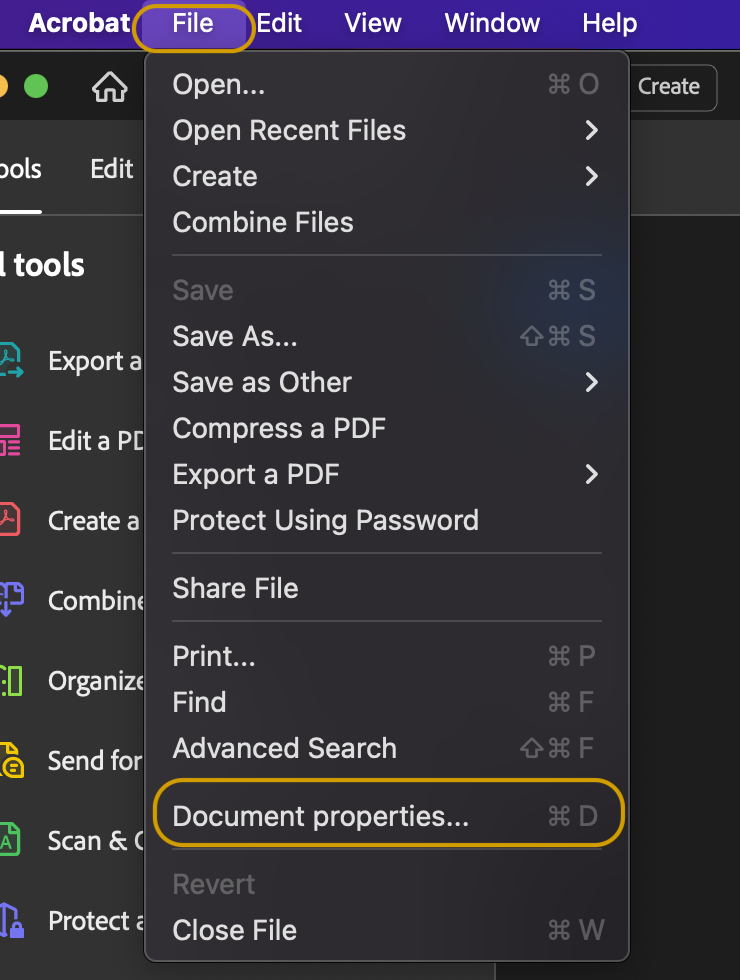Viewport: 740px width, 980px height.
Task: Click the Send for signature tool icon
Action: 10,761
